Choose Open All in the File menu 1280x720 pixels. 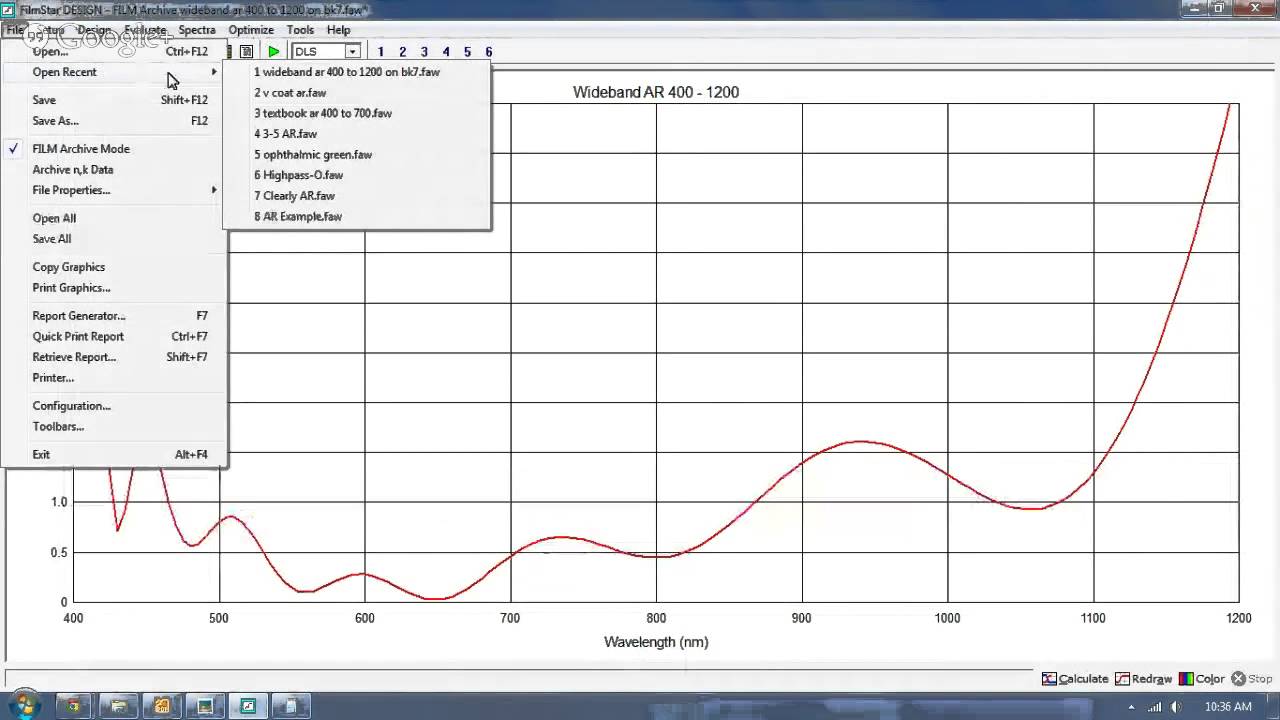[x=116, y=218]
